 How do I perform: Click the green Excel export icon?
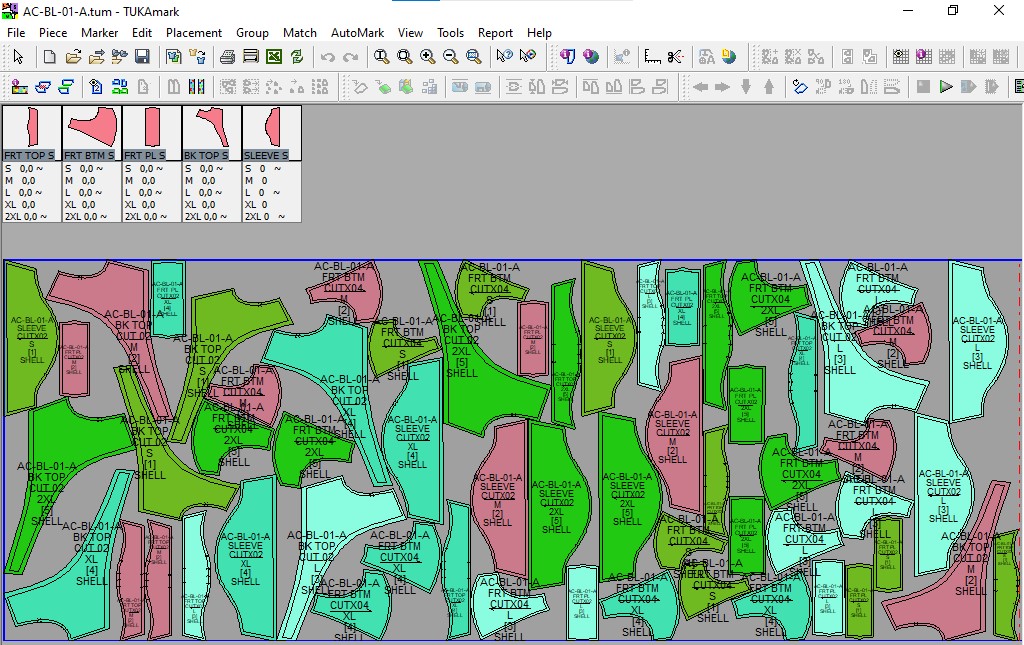coord(273,57)
